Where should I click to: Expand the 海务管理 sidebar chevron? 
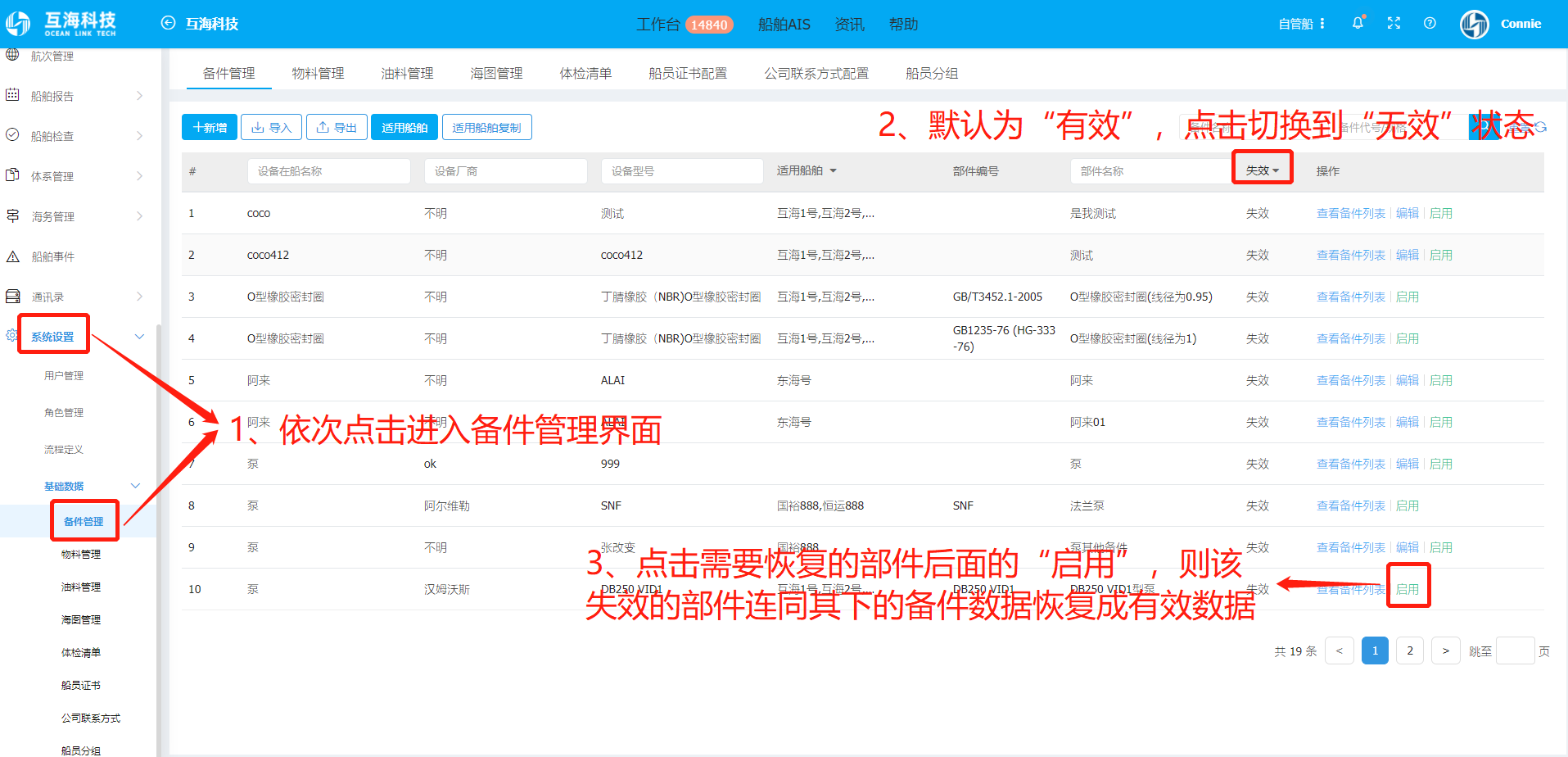[x=139, y=216]
